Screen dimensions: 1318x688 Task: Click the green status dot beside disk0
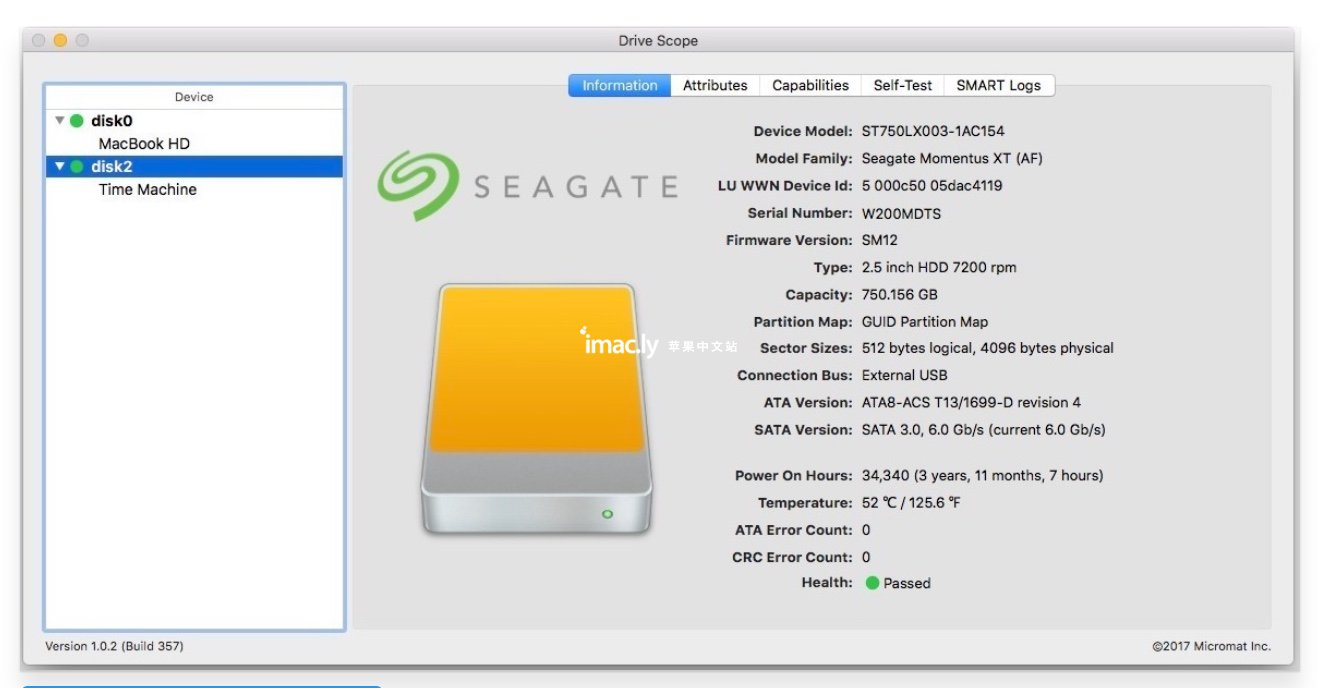[x=77, y=121]
